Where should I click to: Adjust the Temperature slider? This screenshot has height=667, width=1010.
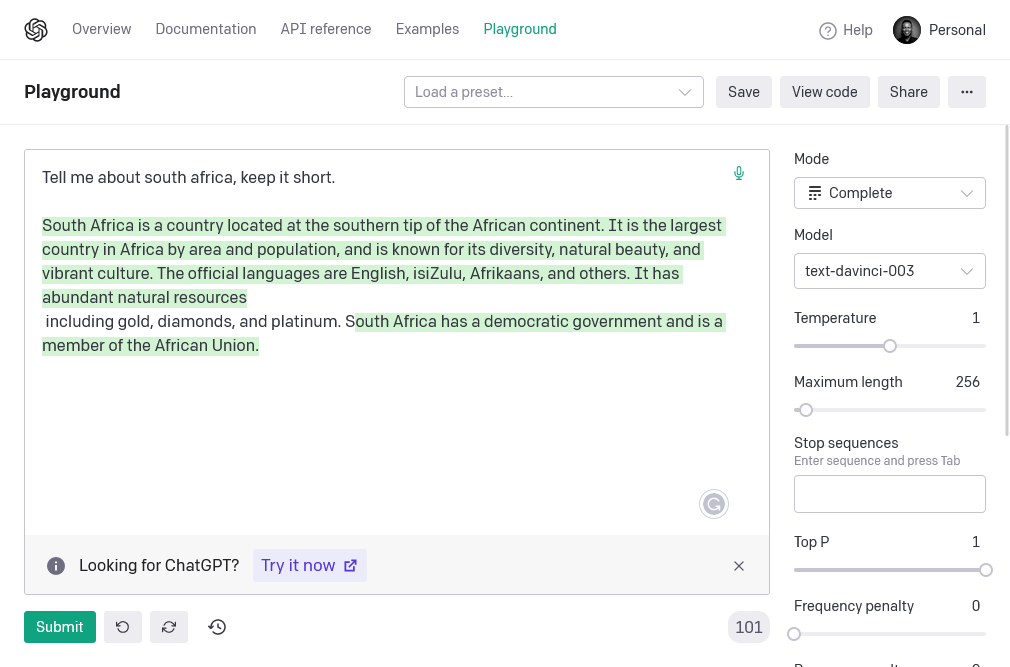click(x=890, y=345)
